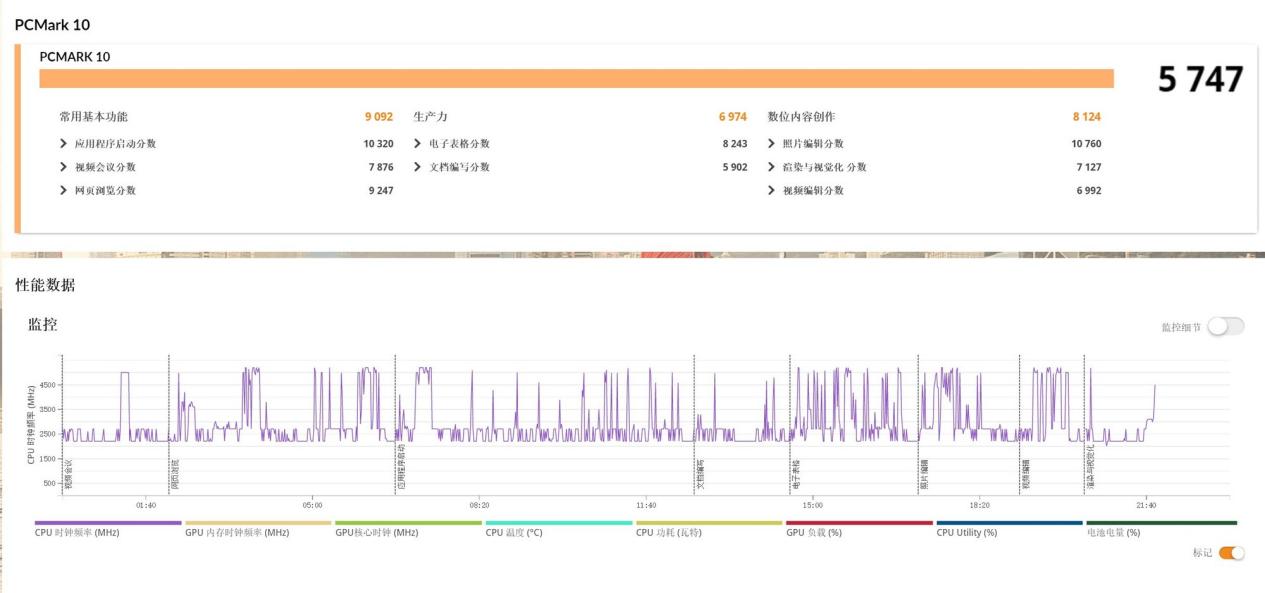Viewport: 1265px width, 593px height.
Task: Show the GPU核心时钟 (MHz) series
Action: pos(376,532)
